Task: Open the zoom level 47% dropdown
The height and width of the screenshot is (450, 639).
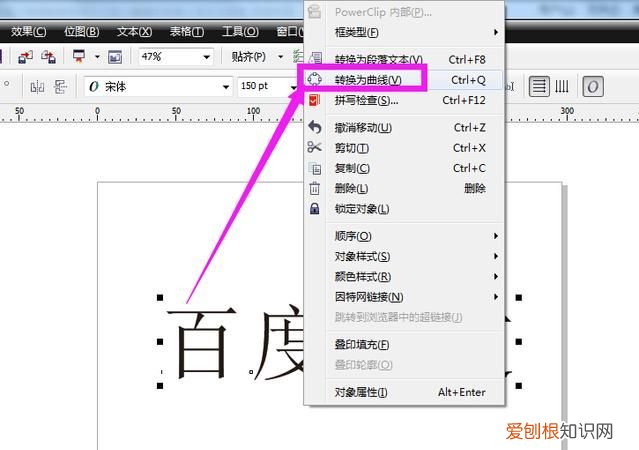Action: coord(207,57)
